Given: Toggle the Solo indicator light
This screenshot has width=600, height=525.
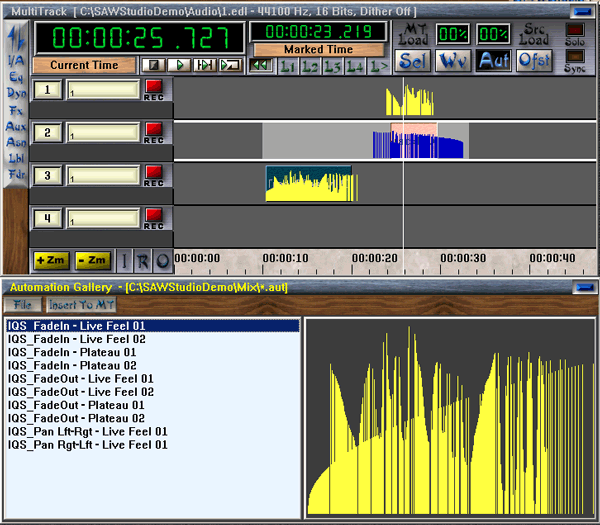Looking at the screenshot, I should point(575,30).
